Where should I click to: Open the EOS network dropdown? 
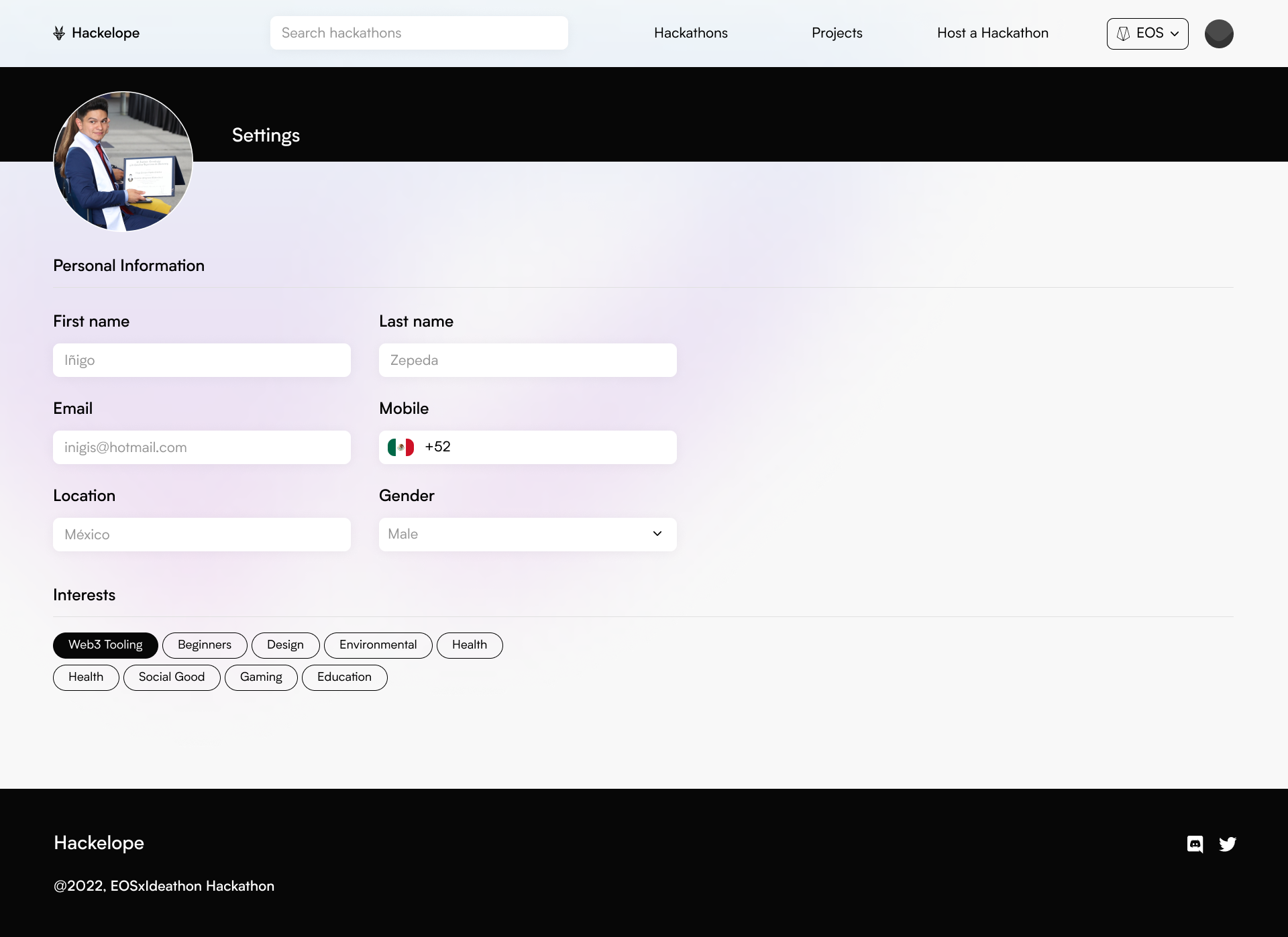[x=1147, y=34]
